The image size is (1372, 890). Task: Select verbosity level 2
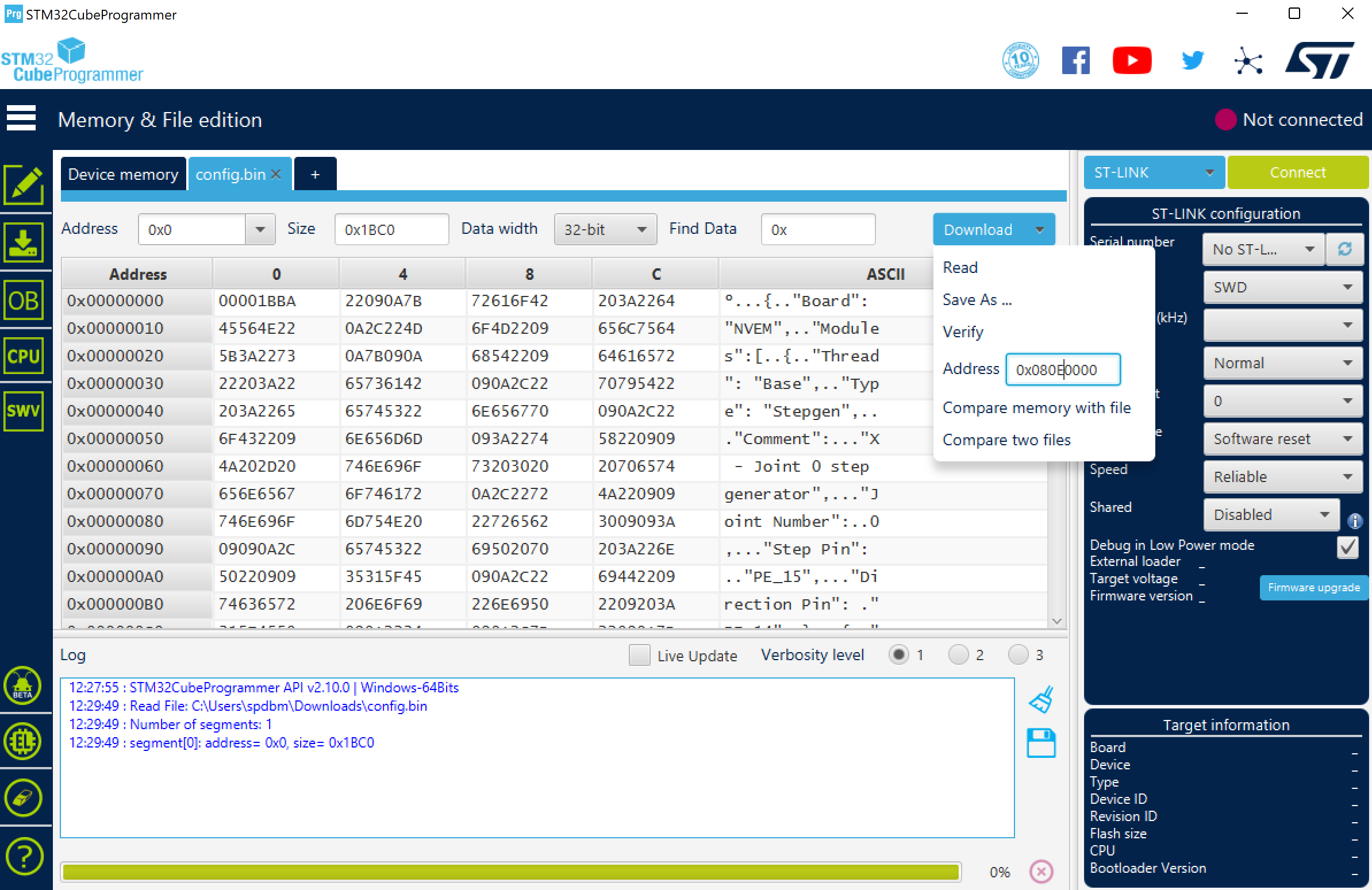(958, 654)
